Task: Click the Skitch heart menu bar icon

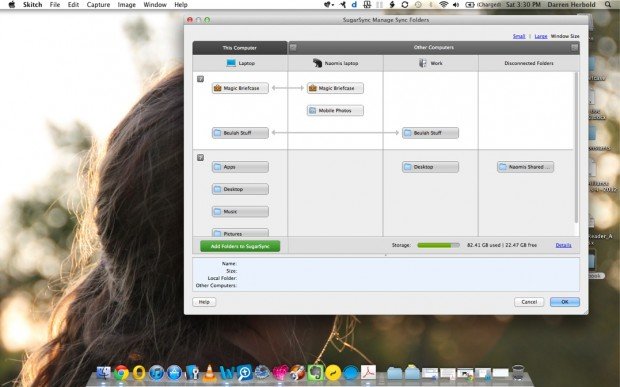Action: pyautogui.click(x=328, y=5)
